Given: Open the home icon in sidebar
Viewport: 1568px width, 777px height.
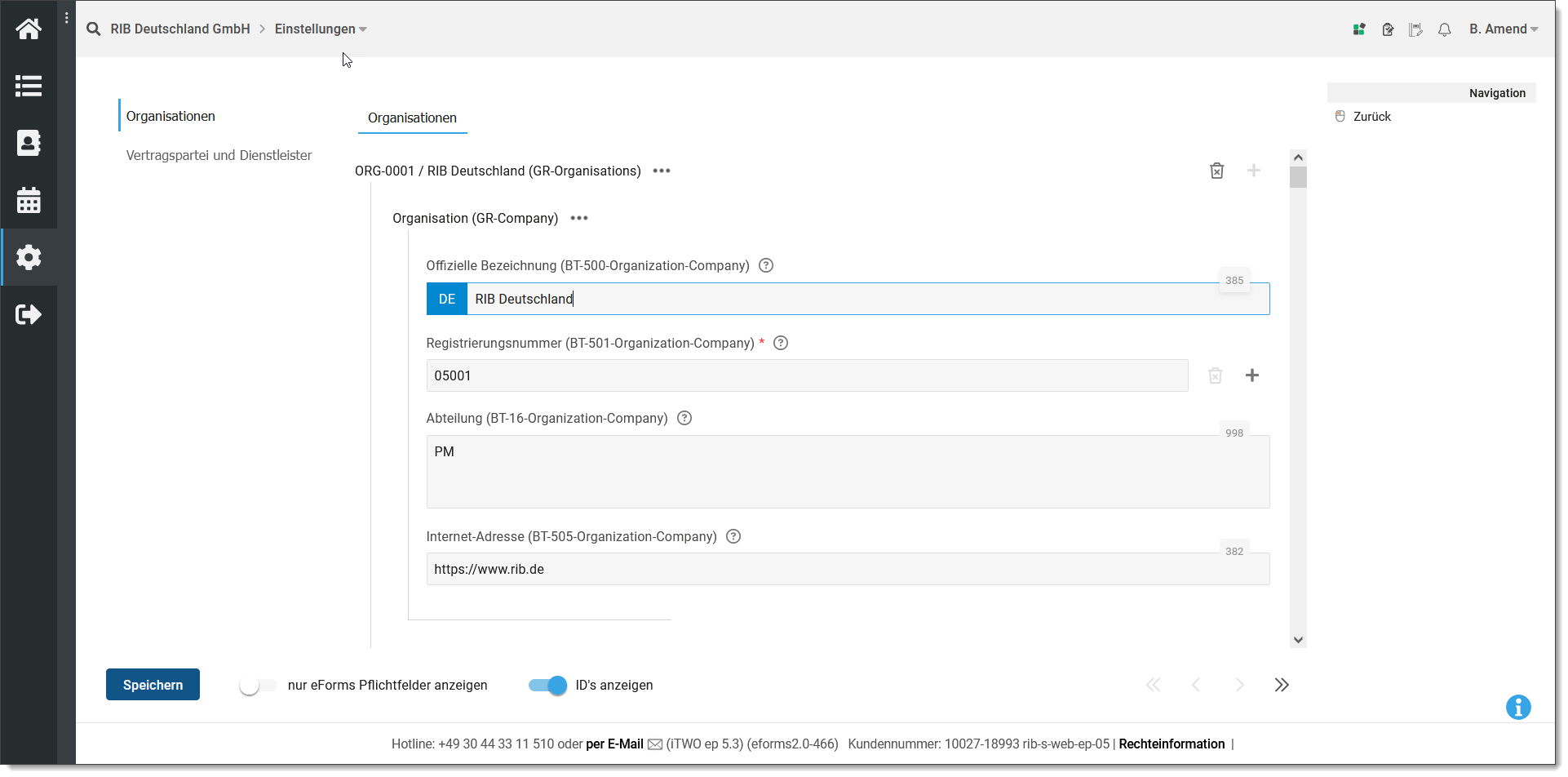Looking at the screenshot, I should 29,29.
